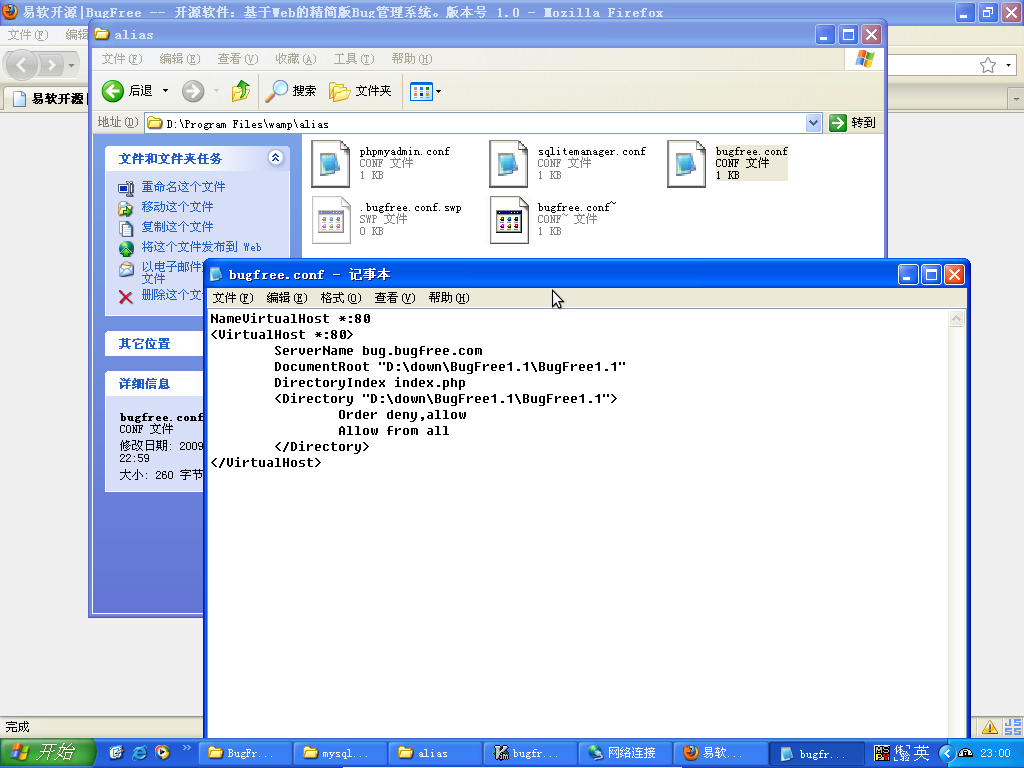Switch to the BugFr folder taskbar button
This screenshot has width=1024, height=768.
pos(245,753)
